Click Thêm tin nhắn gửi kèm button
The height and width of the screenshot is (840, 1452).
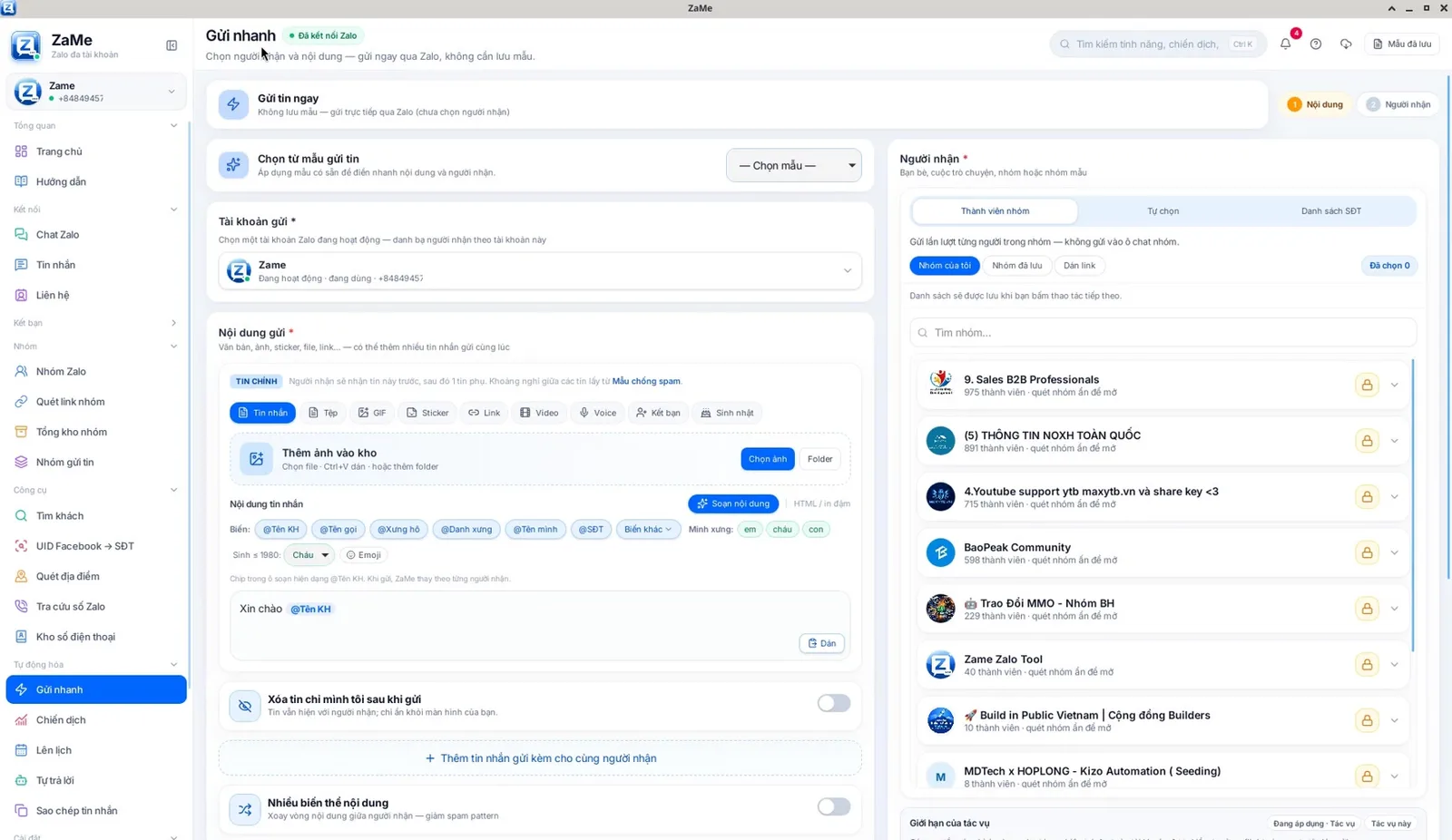540,758
